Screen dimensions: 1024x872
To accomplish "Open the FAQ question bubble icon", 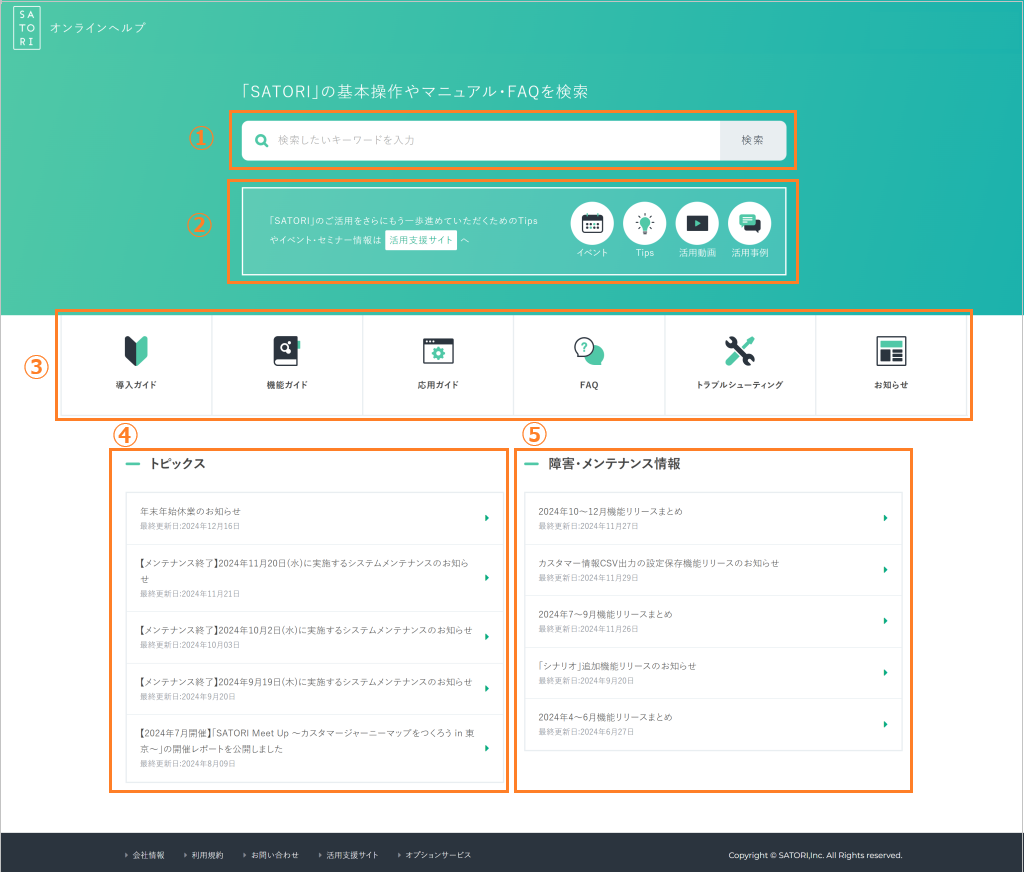I will pos(589,351).
